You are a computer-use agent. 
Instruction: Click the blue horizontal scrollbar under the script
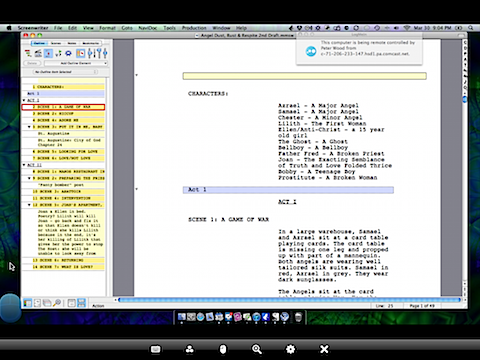[x=289, y=300]
